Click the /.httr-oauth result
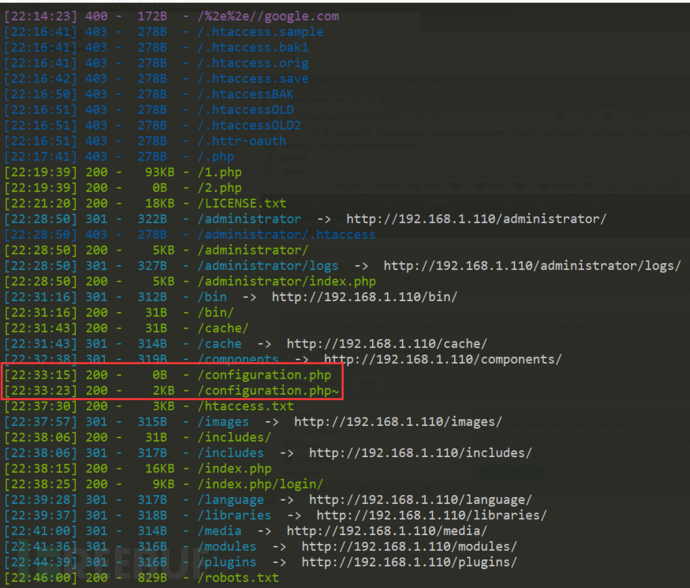690x588 pixels. [x=242, y=141]
